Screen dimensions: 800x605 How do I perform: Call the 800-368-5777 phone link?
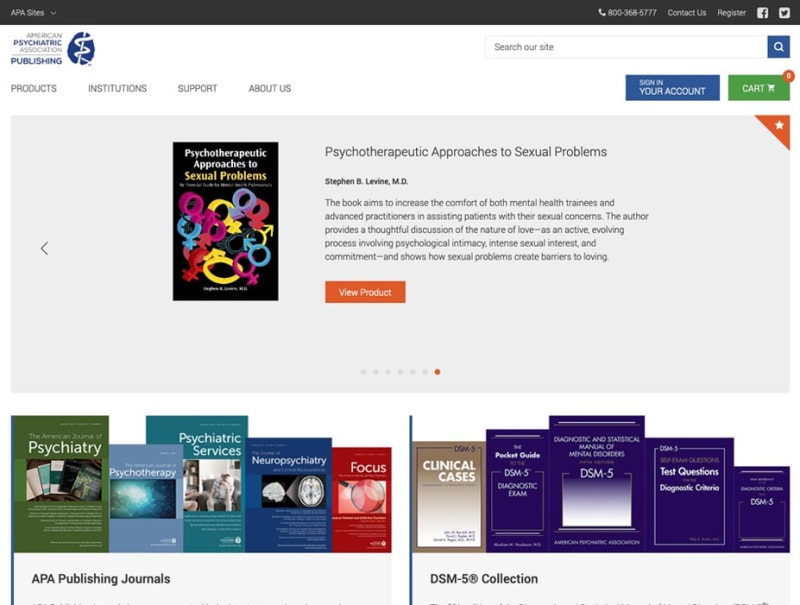point(628,13)
